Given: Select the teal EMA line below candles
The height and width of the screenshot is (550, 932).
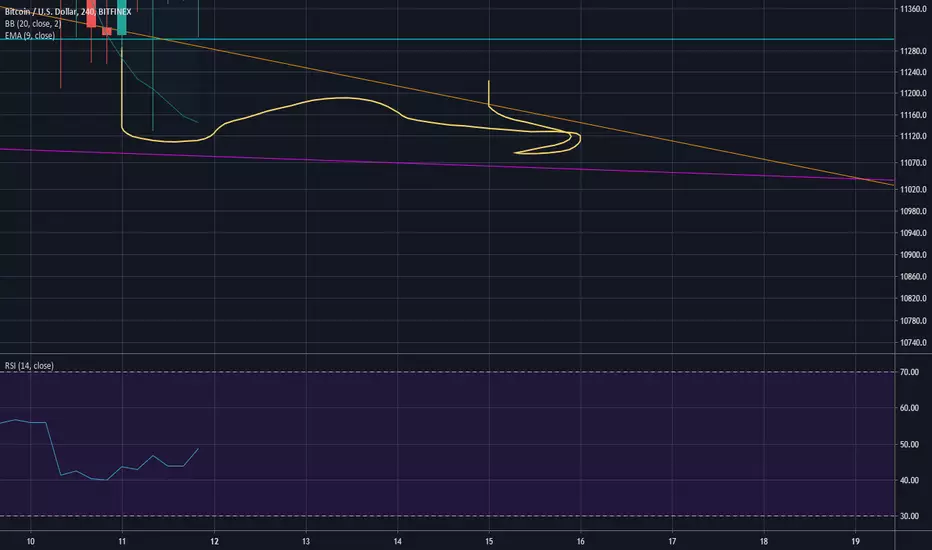Looking at the screenshot, I should (153, 89).
